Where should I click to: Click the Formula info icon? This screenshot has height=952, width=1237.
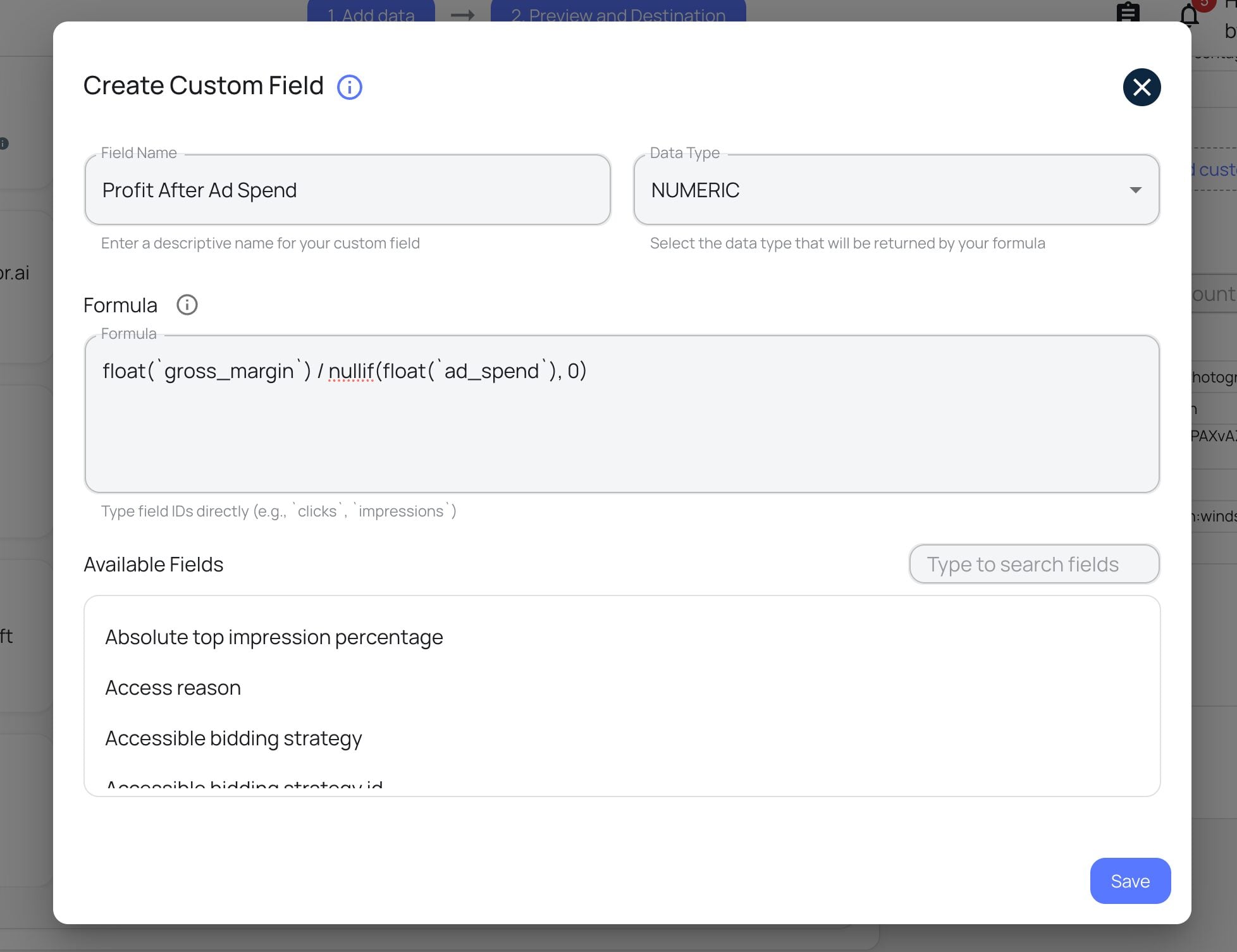[187, 305]
